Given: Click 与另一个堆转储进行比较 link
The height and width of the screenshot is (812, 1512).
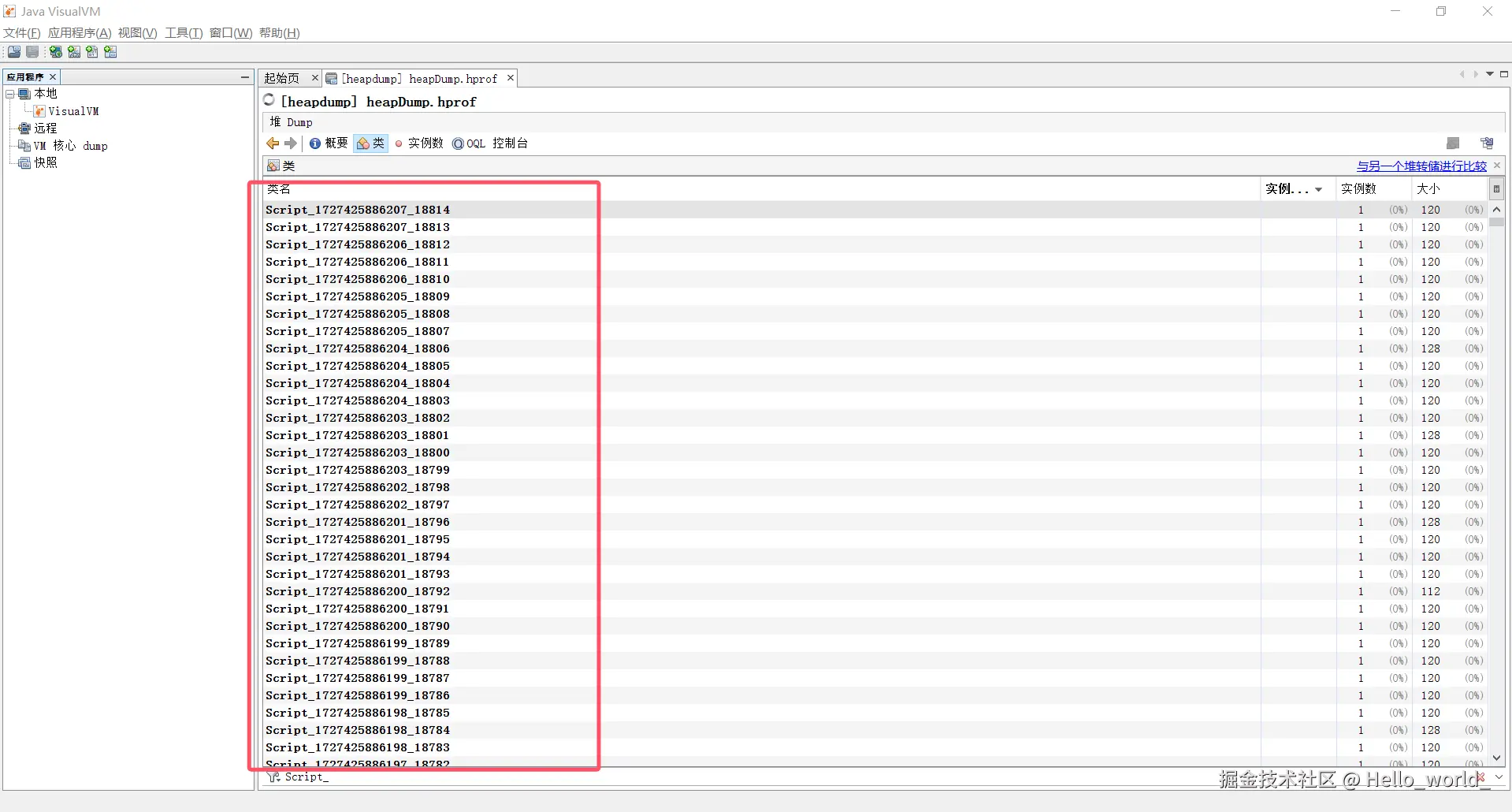Looking at the screenshot, I should [1421, 166].
